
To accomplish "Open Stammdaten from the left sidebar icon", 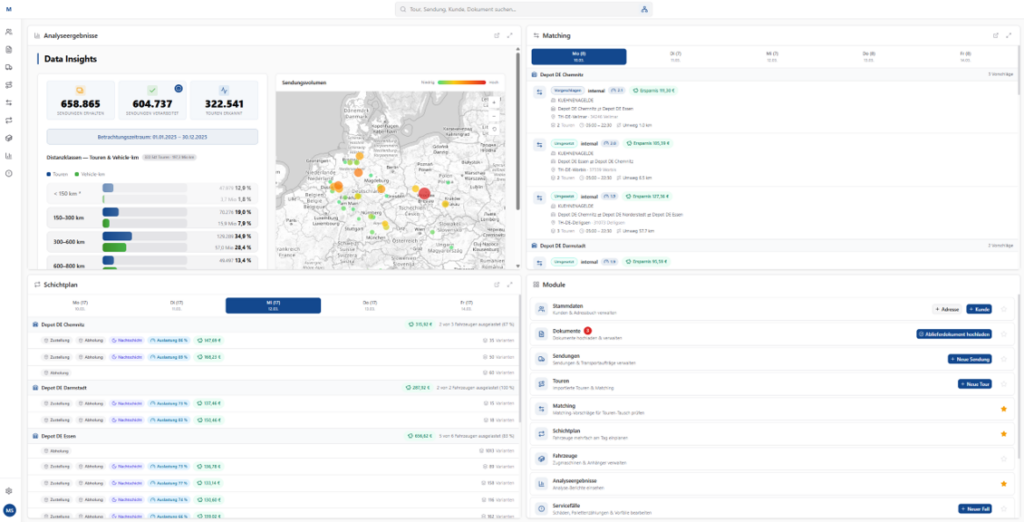I will 8,31.
